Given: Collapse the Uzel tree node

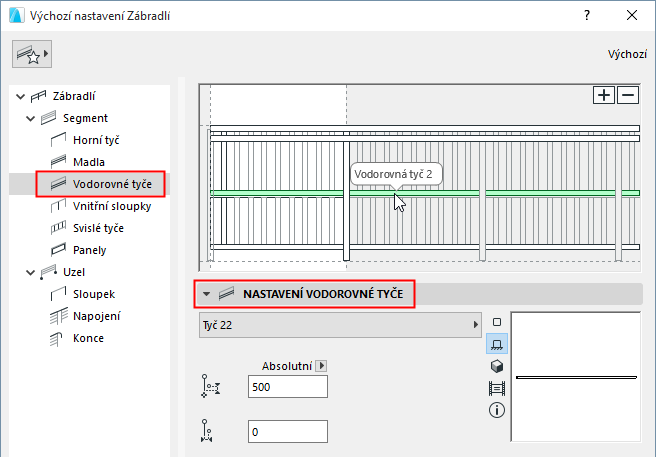Looking at the screenshot, I should tap(31, 272).
